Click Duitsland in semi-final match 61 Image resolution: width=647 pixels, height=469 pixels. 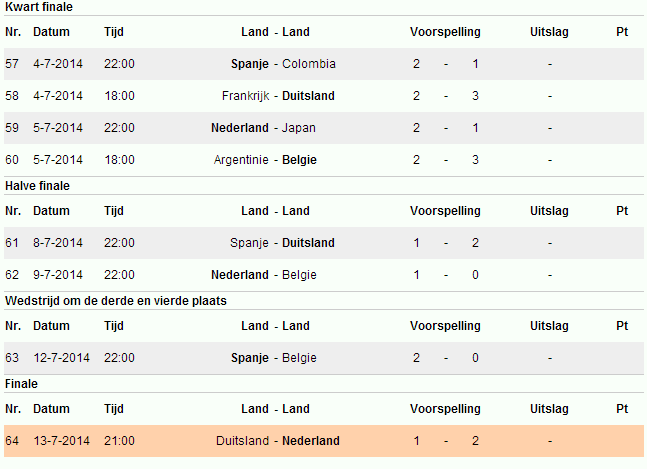pyautogui.click(x=308, y=243)
